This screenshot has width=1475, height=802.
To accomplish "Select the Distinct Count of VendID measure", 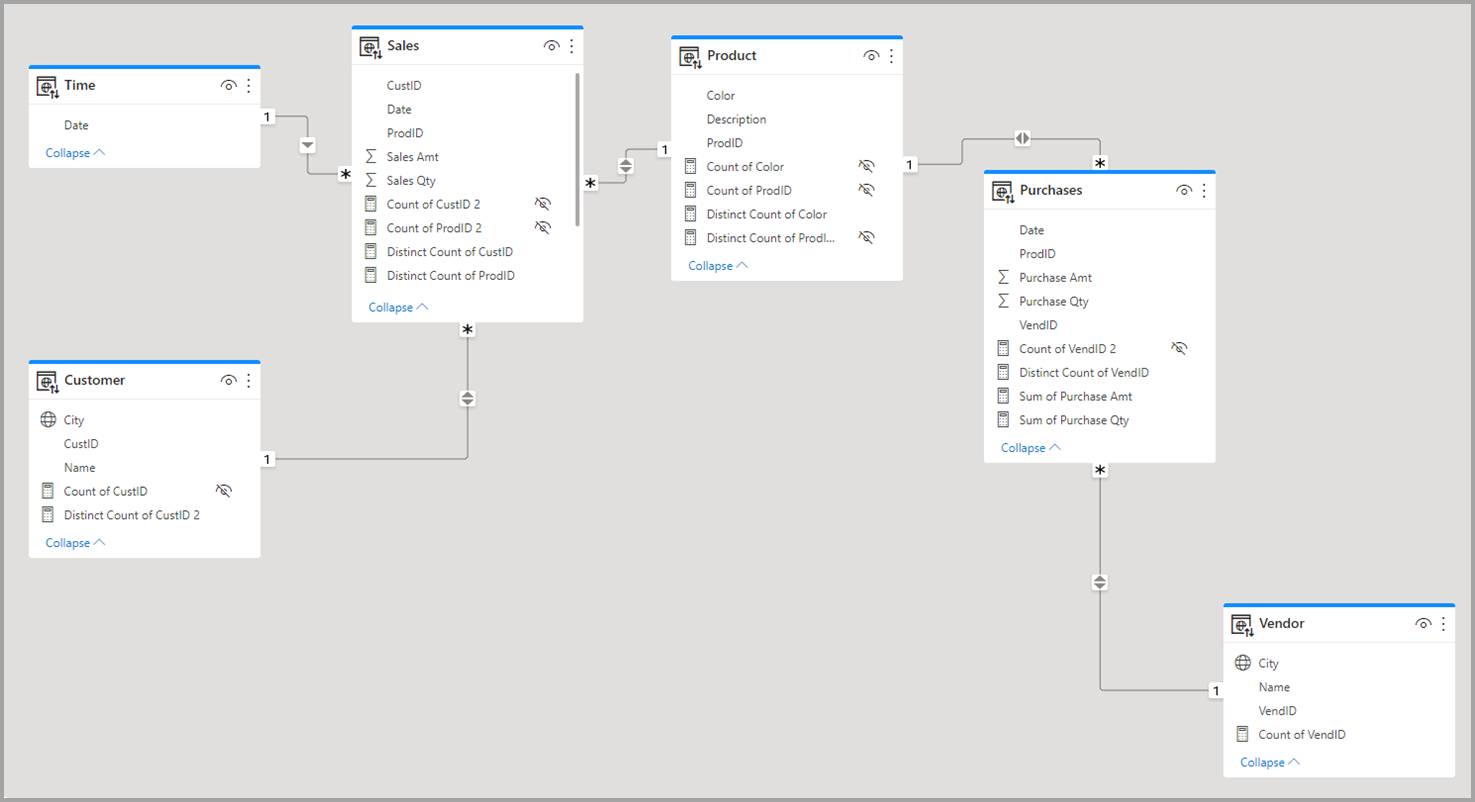I will click(1083, 372).
